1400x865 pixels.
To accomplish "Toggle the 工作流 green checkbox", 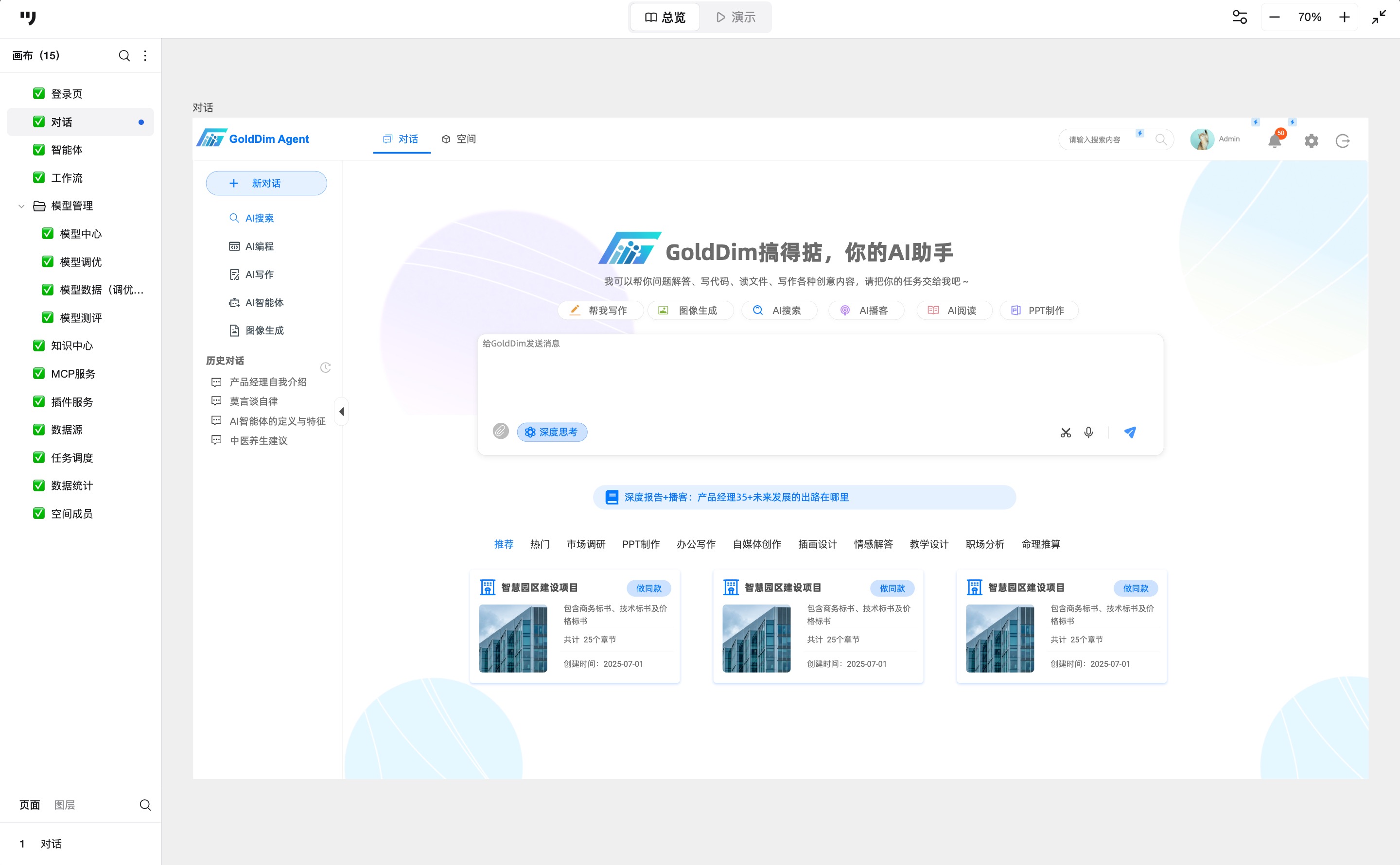I will coord(39,177).
